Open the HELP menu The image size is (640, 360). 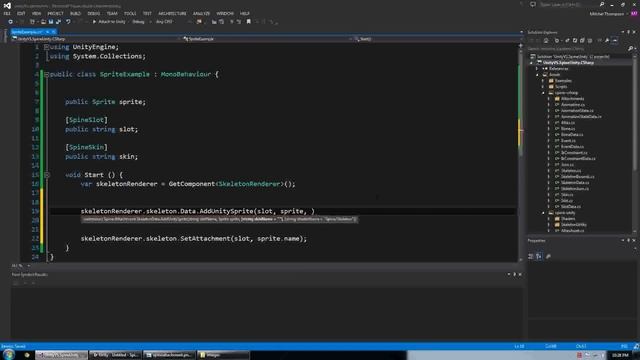click(245, 13)
